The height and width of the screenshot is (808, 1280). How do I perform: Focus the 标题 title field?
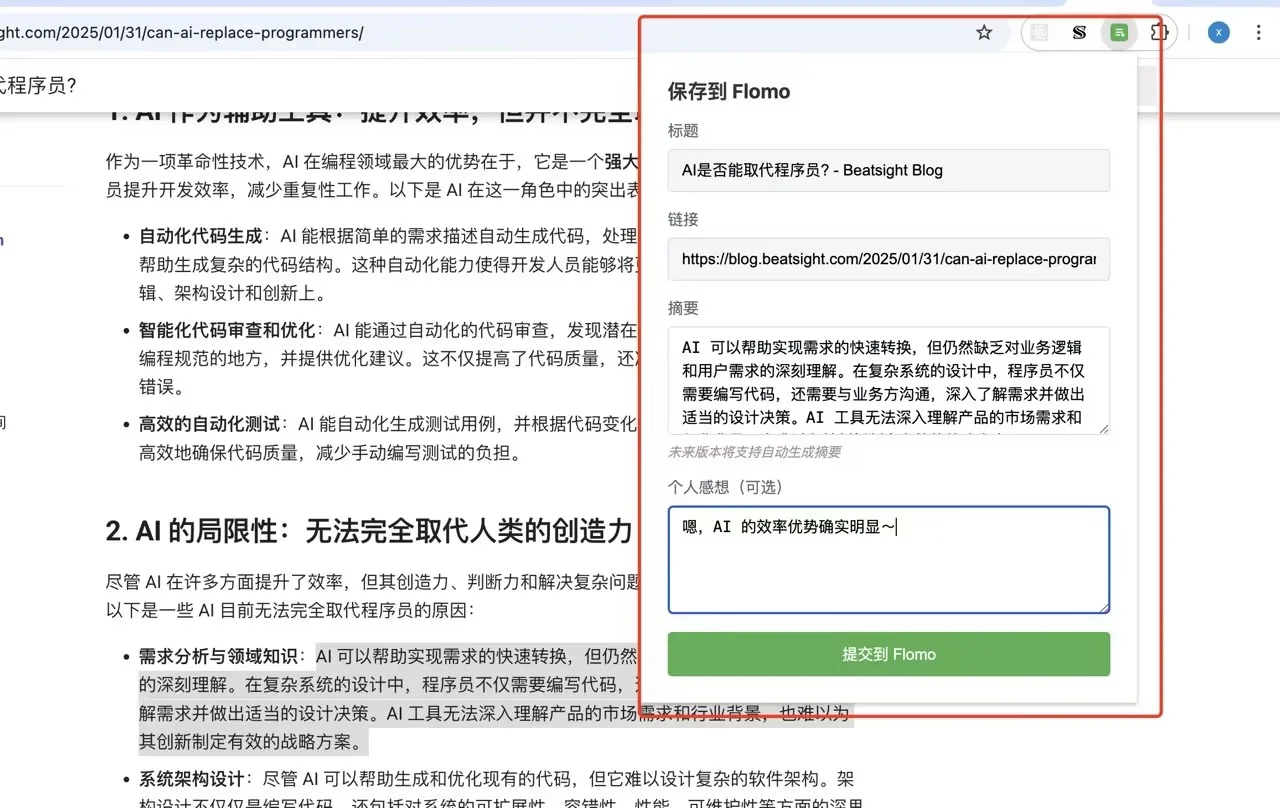(888, 170)
